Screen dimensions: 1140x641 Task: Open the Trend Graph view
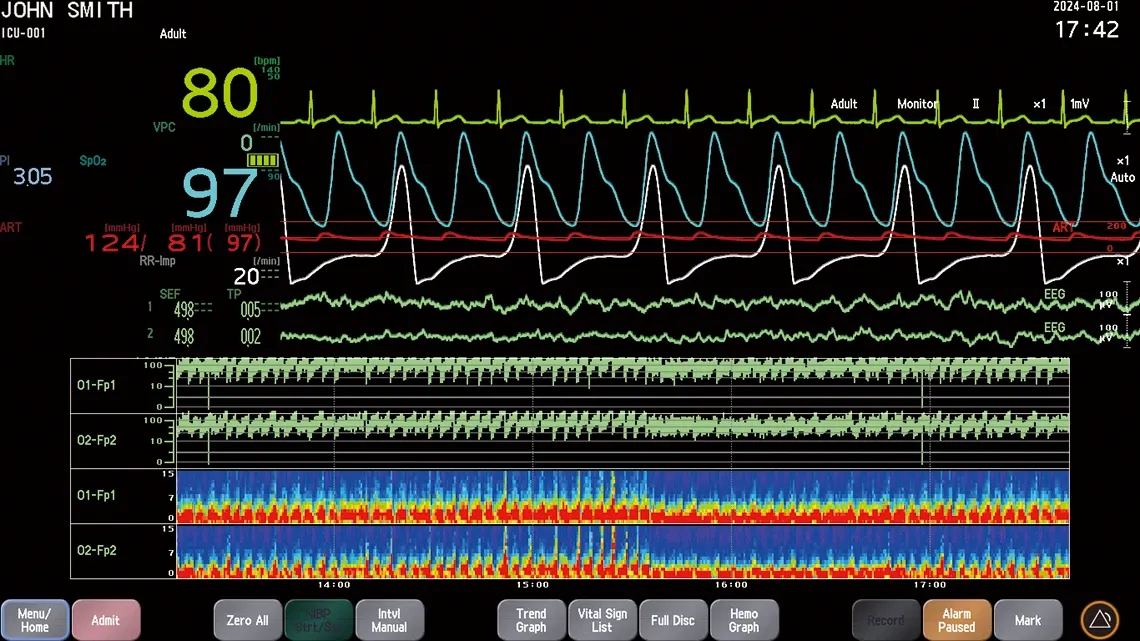[x=531, y=620]
